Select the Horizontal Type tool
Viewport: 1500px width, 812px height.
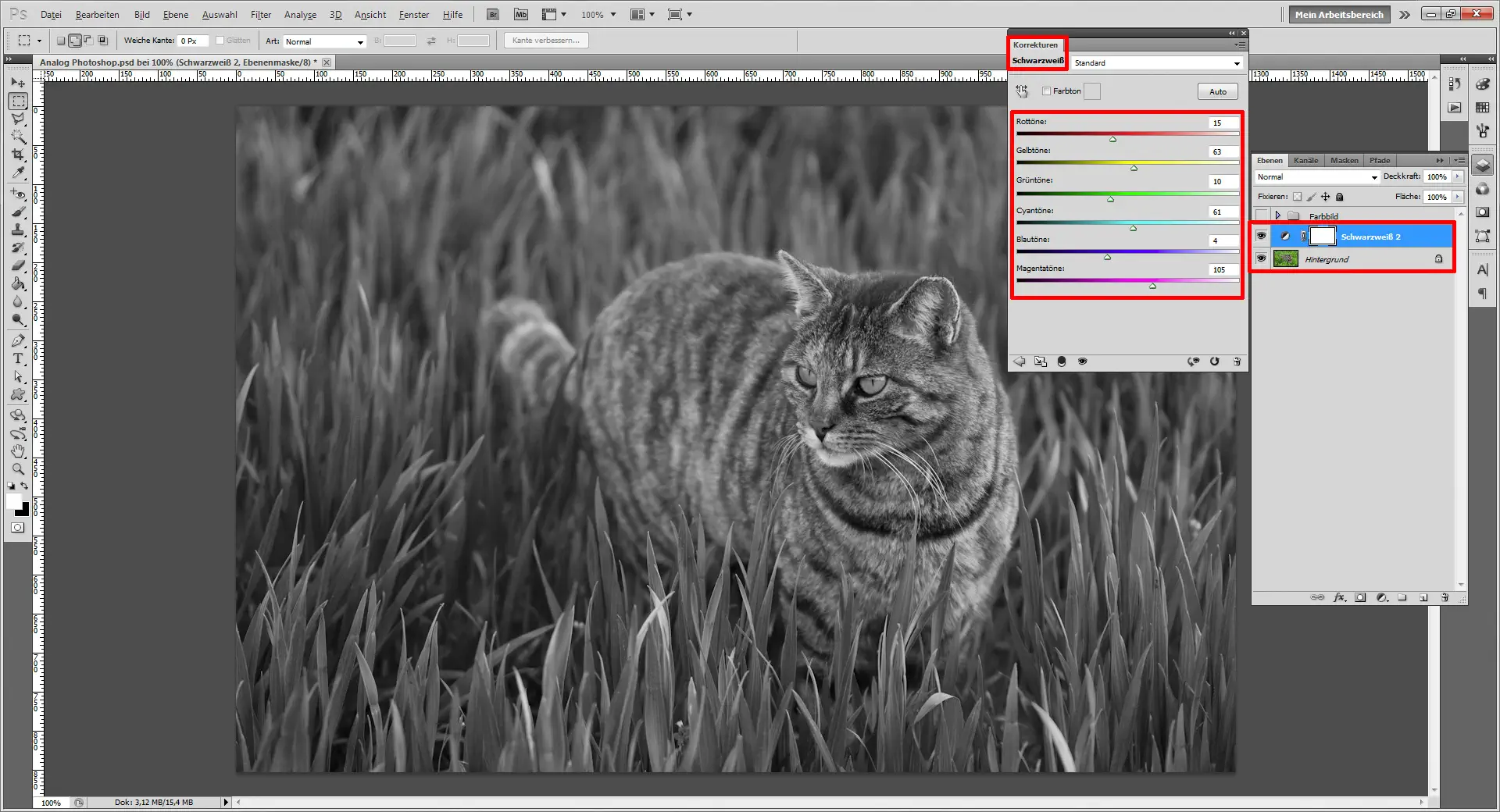(17, 359)
